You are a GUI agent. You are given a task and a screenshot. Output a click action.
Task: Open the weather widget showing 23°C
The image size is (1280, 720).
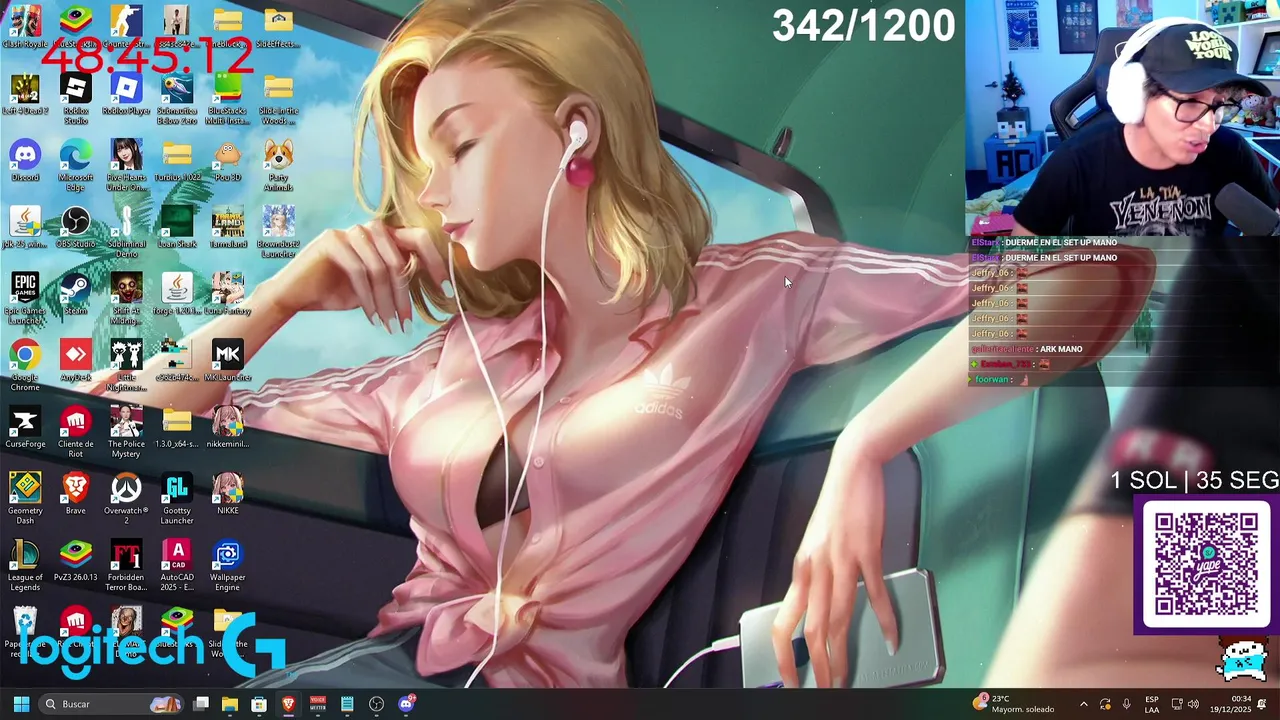[1014, 704]
